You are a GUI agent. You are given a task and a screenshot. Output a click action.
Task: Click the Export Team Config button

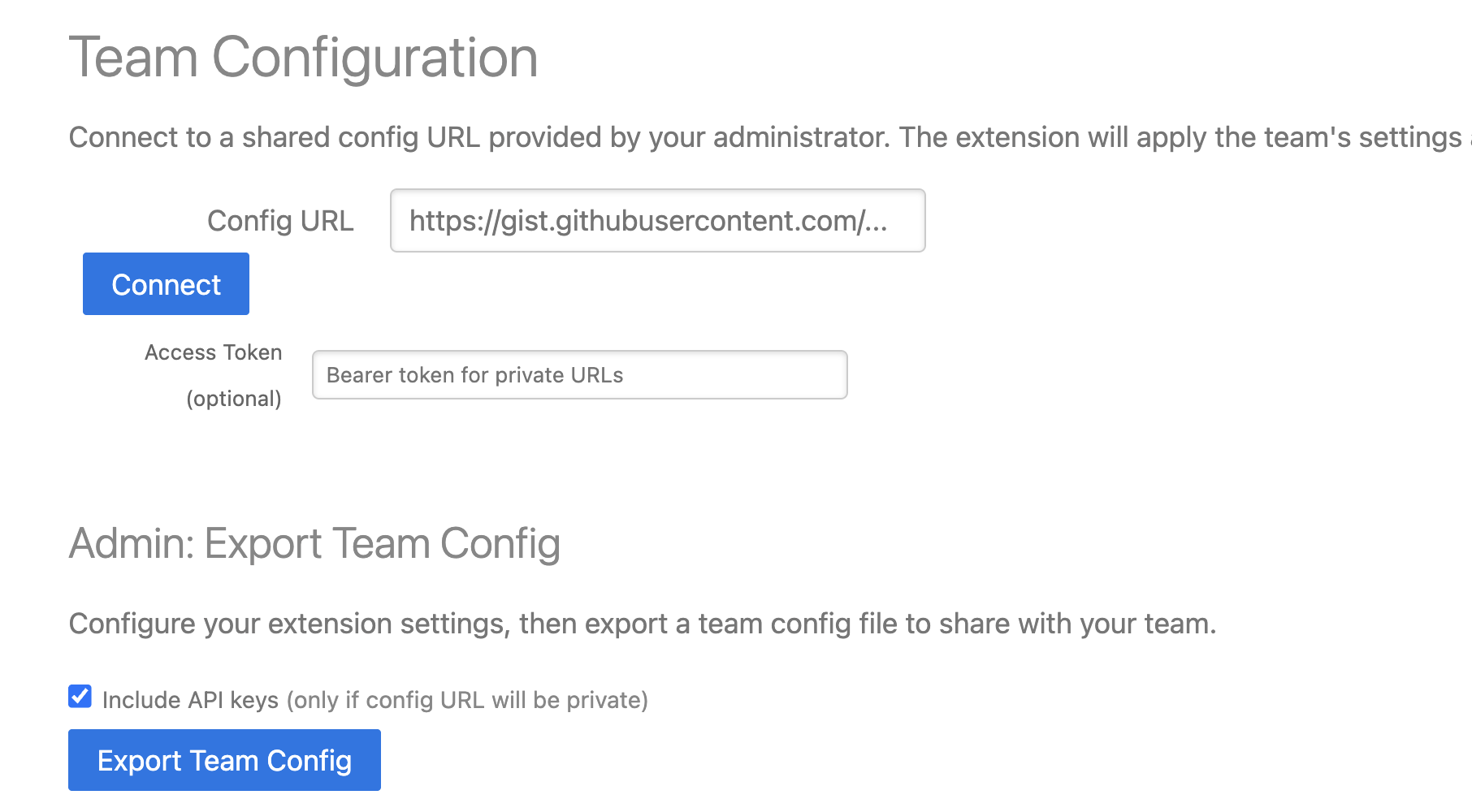[x=224, y=760]
